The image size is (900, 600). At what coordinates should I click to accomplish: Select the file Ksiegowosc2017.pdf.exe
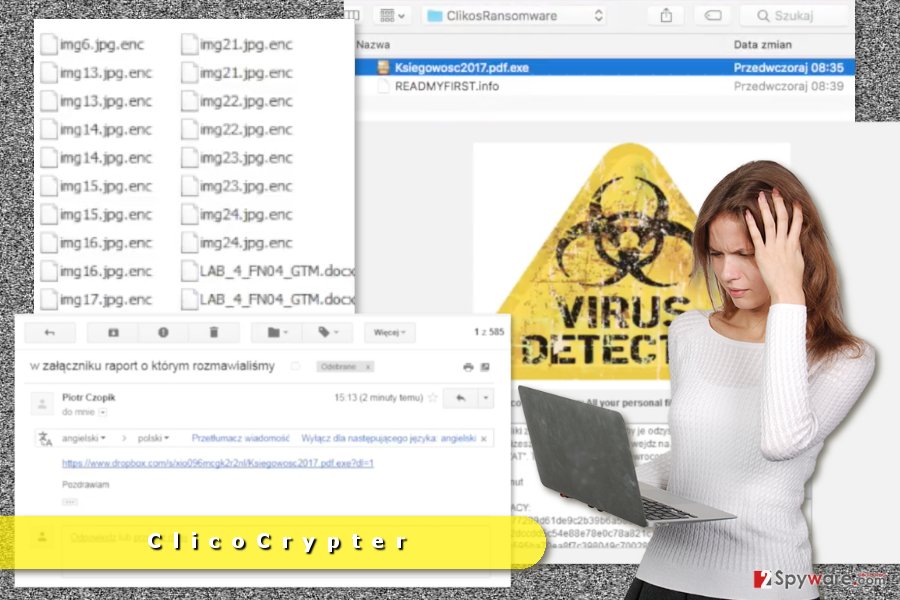pos(604,68)
